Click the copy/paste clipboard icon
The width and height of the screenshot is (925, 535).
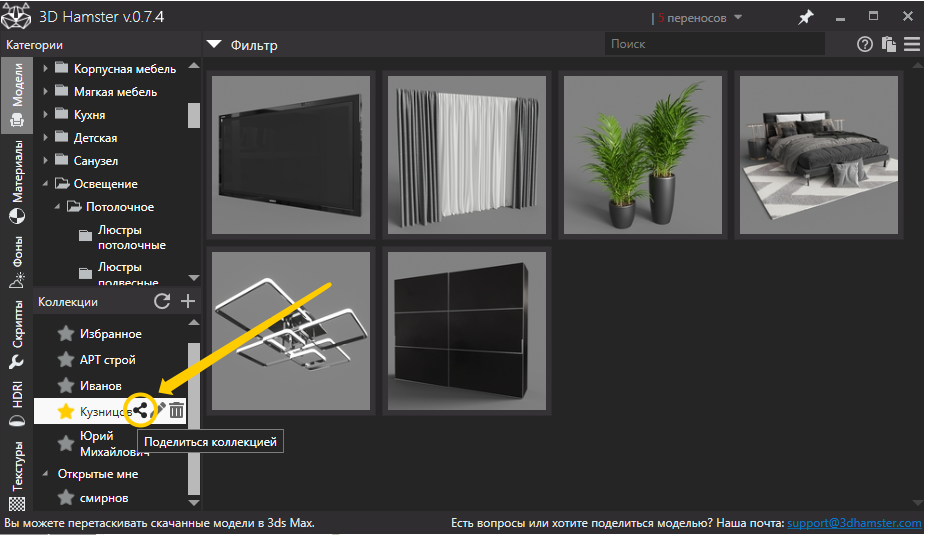pyautogui.click(x=888, y=44)
